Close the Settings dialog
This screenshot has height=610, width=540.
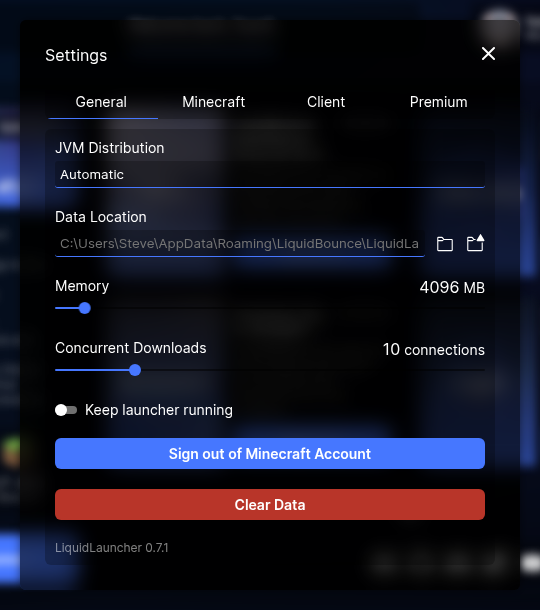pos(488,54)
